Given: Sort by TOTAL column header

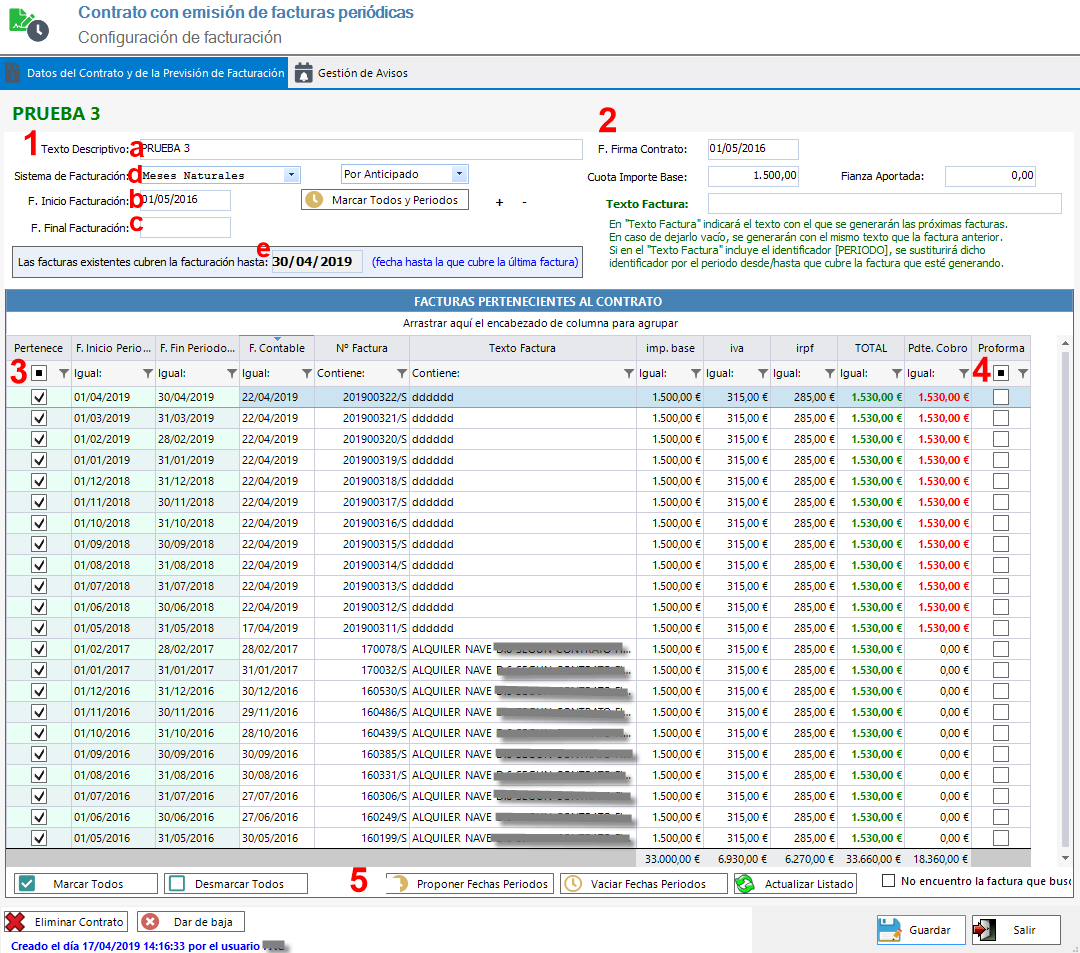Looking at the screenshot, I should coord(871,348).
